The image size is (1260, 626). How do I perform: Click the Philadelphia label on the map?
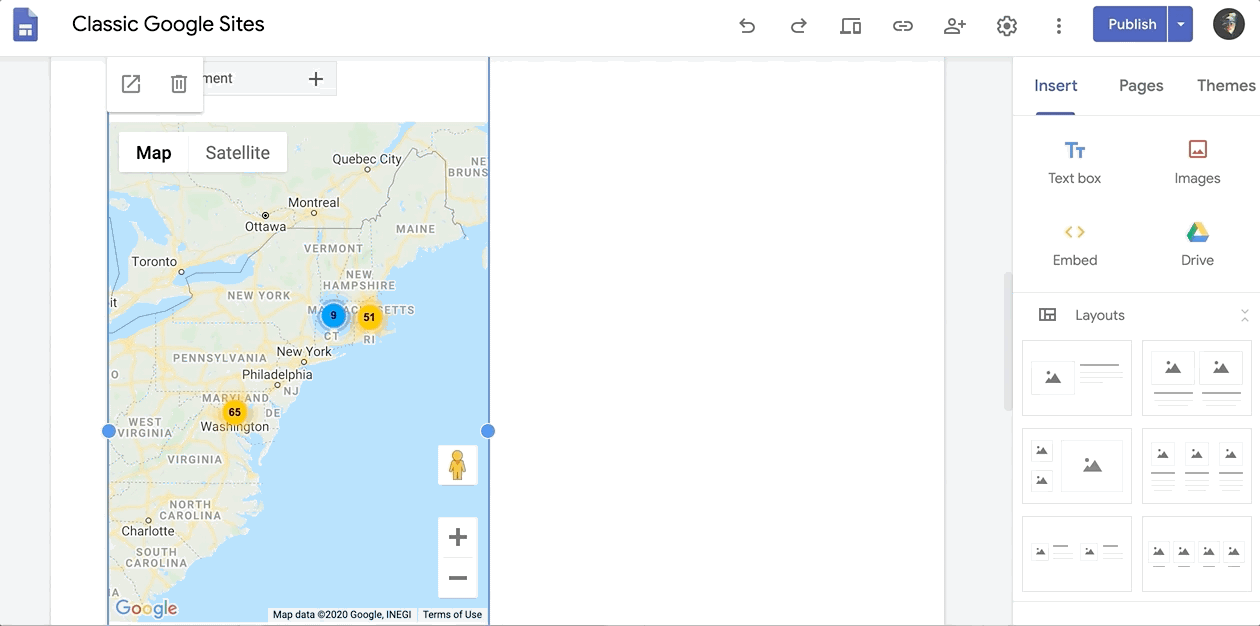coord(277,375)
